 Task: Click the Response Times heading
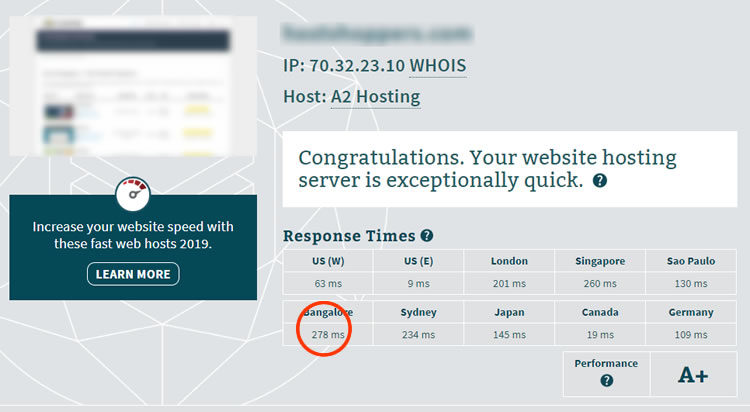tap(349, 236)
